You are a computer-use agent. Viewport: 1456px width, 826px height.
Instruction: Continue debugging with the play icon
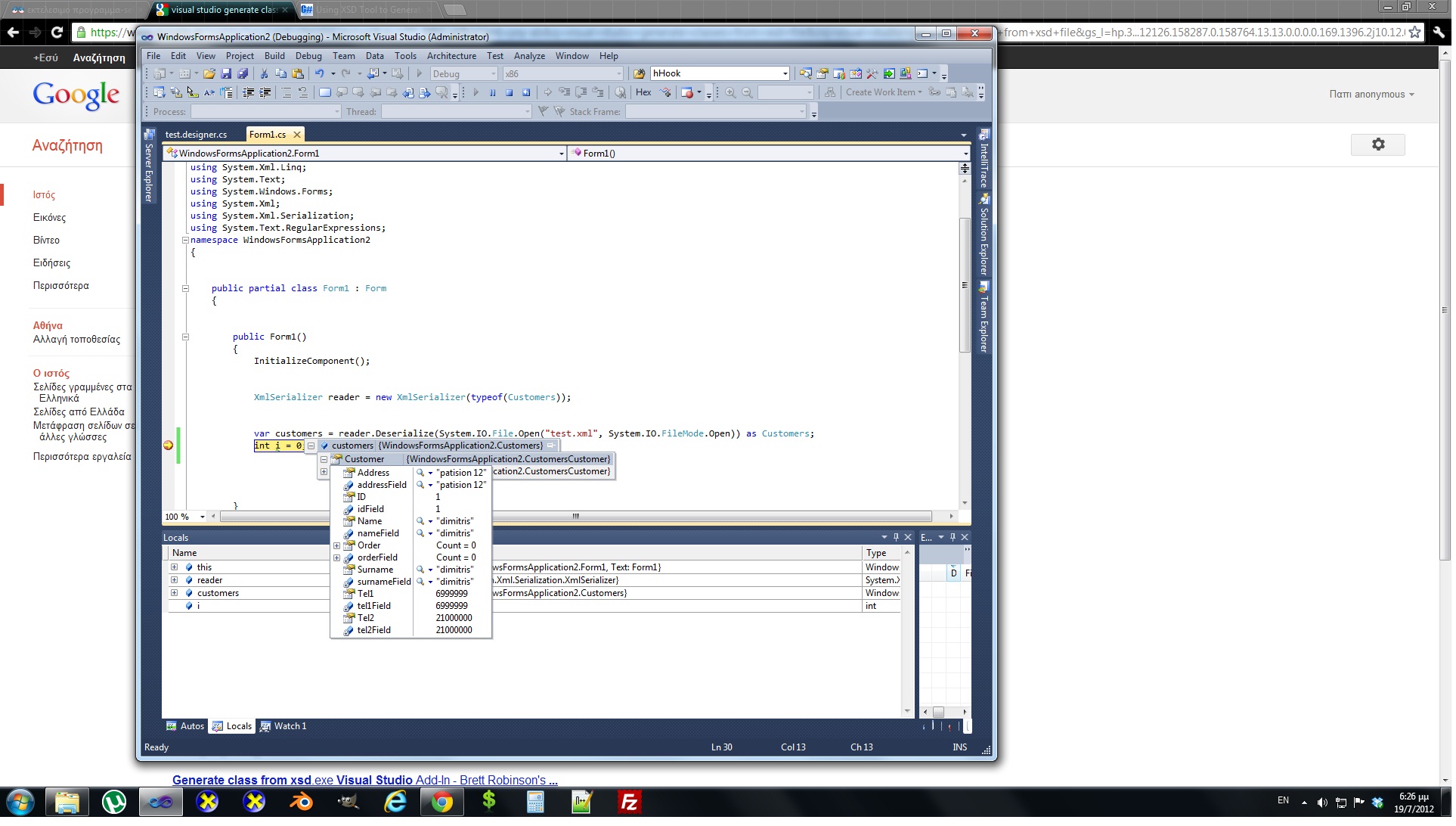476,92
